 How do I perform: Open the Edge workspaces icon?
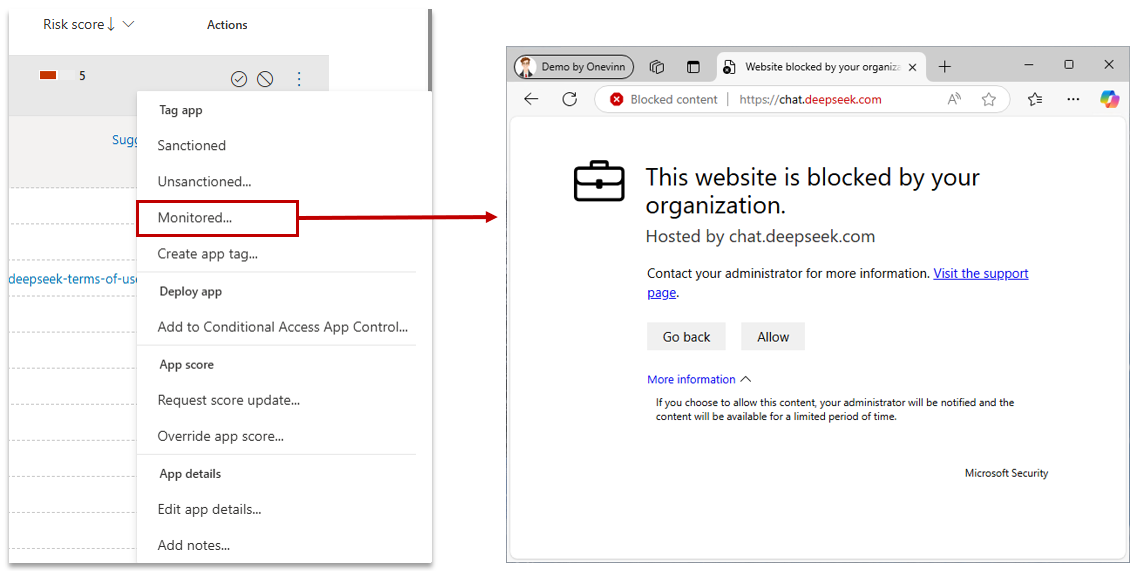[657, 67]
